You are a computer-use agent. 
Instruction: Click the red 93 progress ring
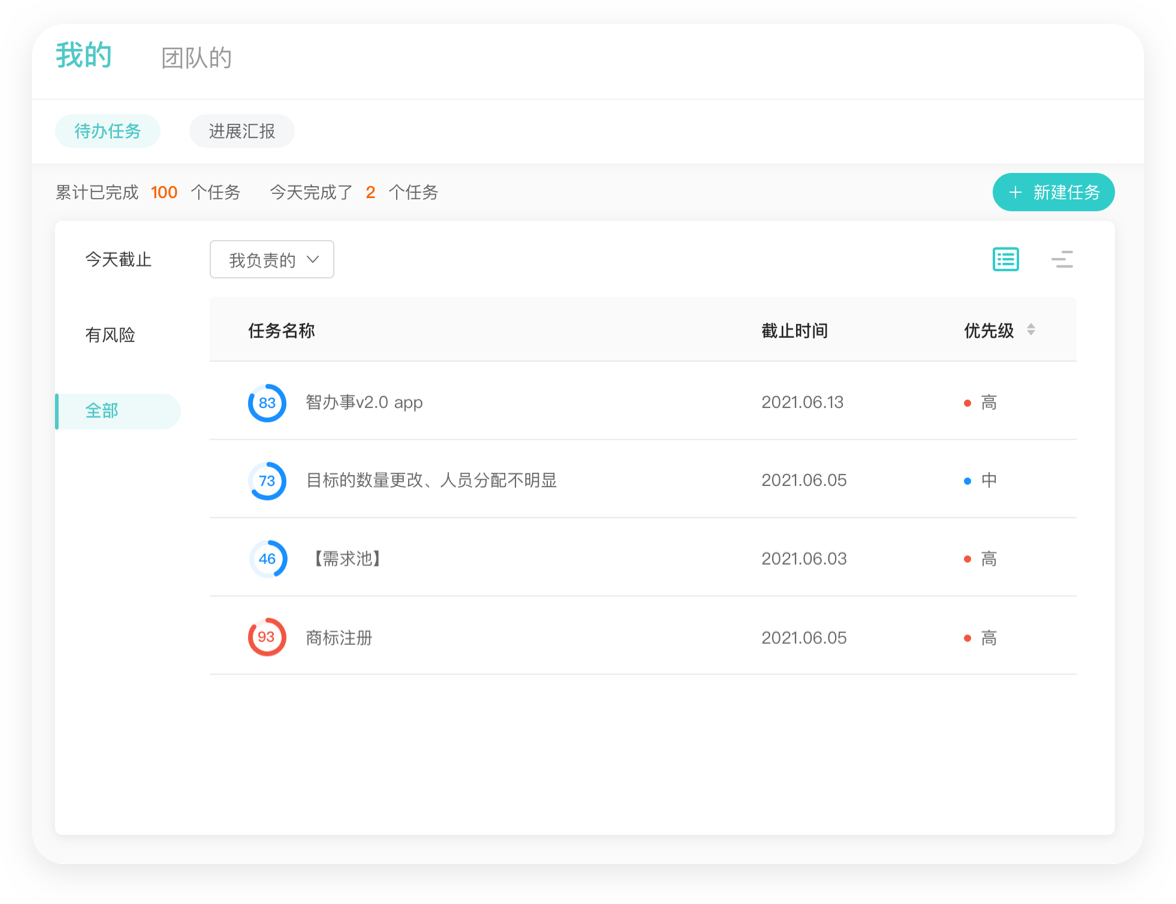(267, 637)
